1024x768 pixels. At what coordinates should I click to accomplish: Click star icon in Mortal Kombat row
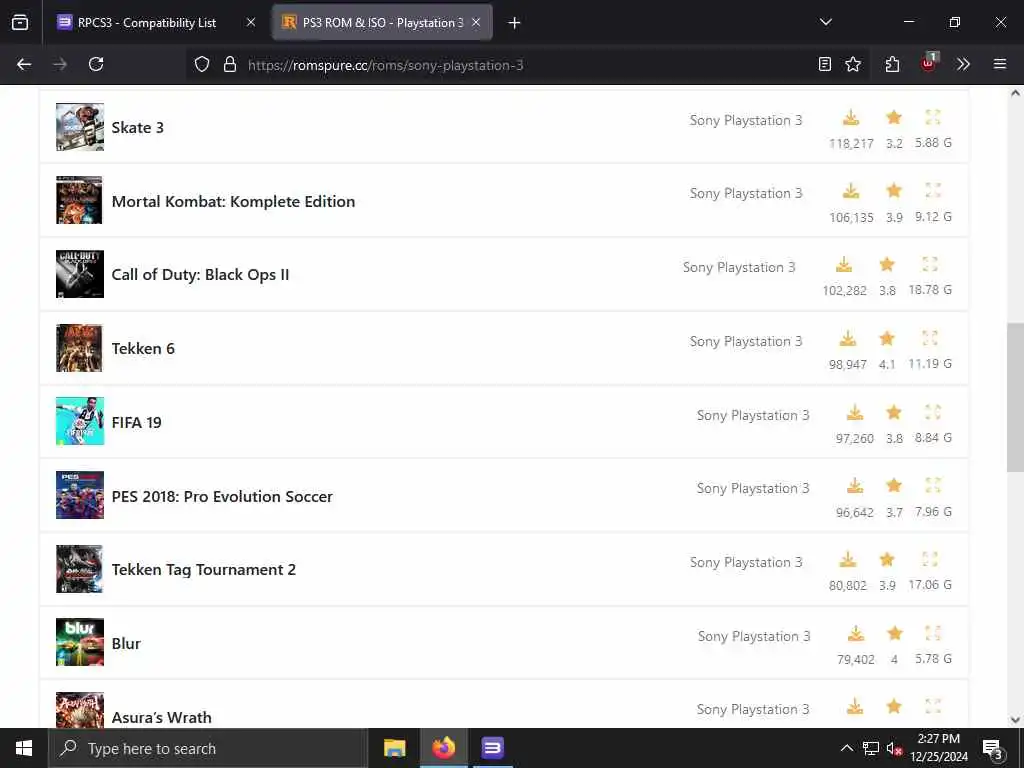click(894, 191)
